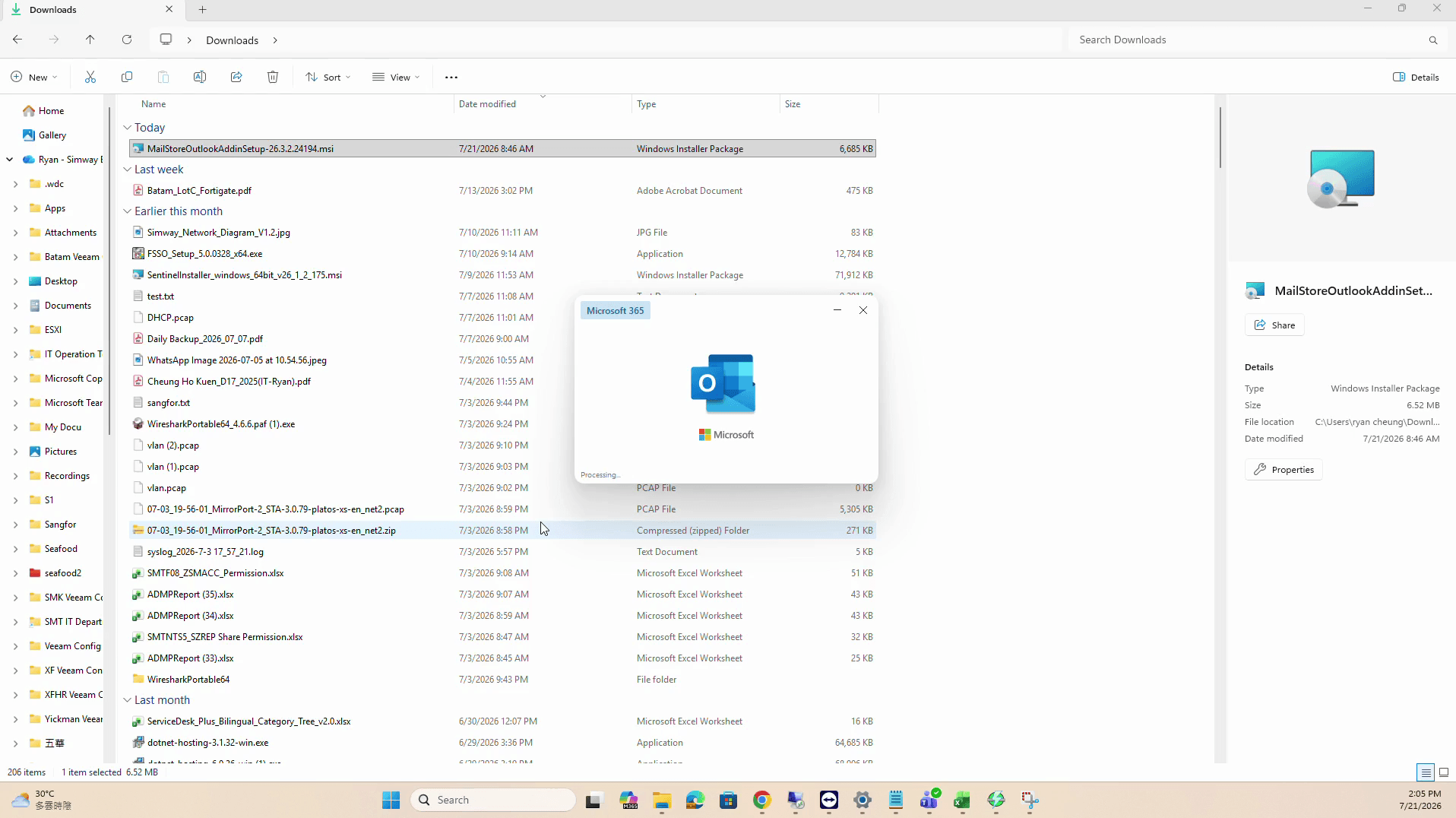Sort by Type column header
Screen dimensions: 1456x818
[x=647, y=104]
